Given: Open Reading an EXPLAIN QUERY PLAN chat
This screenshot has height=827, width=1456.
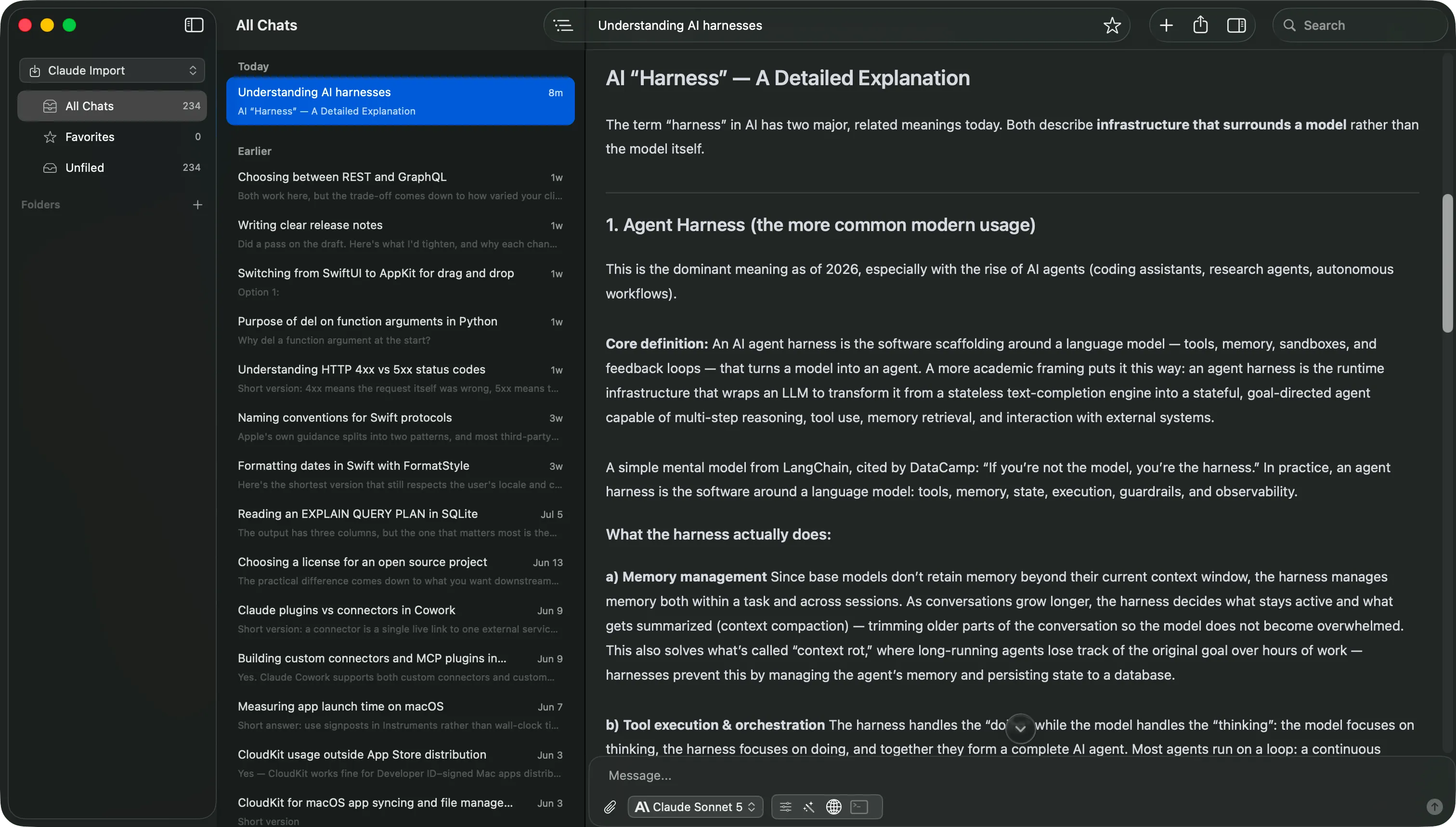Looking at the screenshot, I should pyautogui.click(x=400, y=523).
